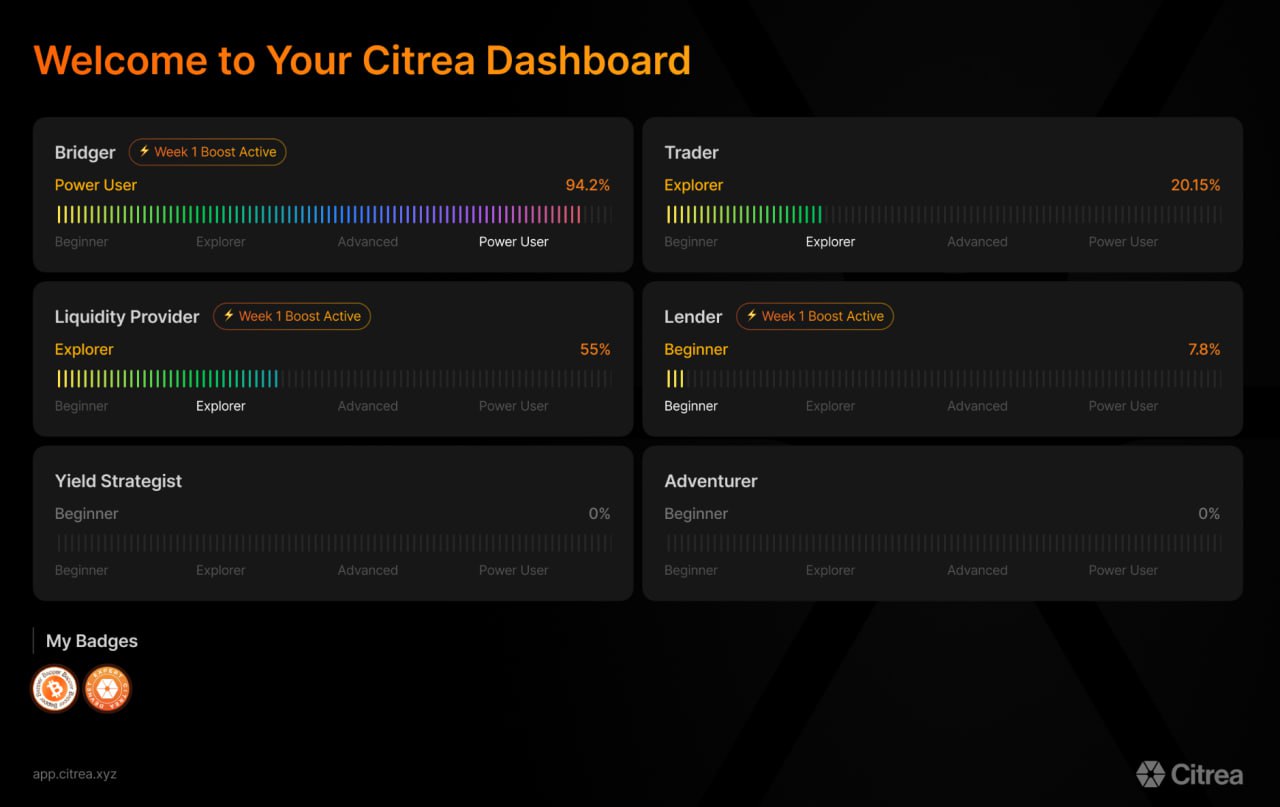
Task: Click the Citrea logo icon
Action: click(x=1150, y=774)
